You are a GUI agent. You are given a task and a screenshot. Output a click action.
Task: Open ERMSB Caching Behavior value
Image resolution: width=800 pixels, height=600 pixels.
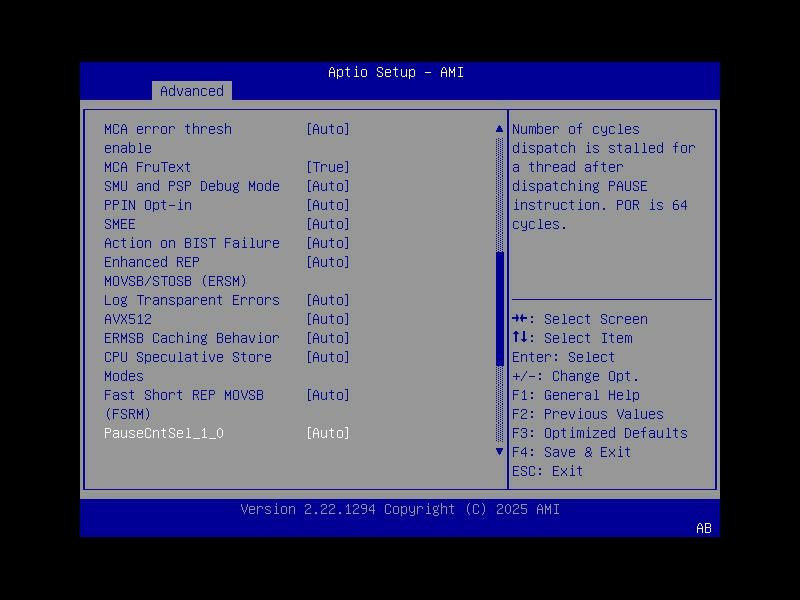(328, 338)
